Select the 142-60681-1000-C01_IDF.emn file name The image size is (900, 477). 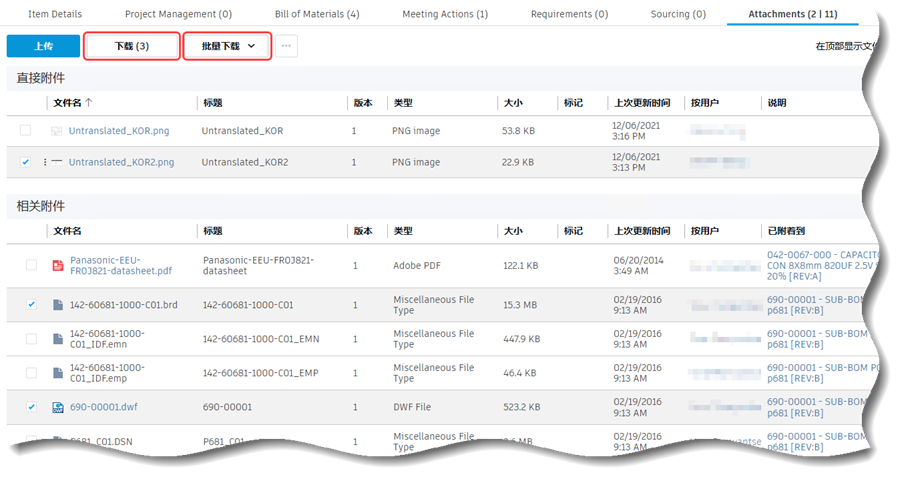pos(107,339)
